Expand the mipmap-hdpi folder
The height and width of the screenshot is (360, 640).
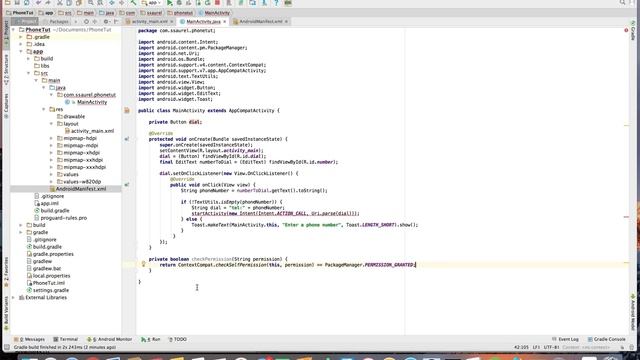51,138
